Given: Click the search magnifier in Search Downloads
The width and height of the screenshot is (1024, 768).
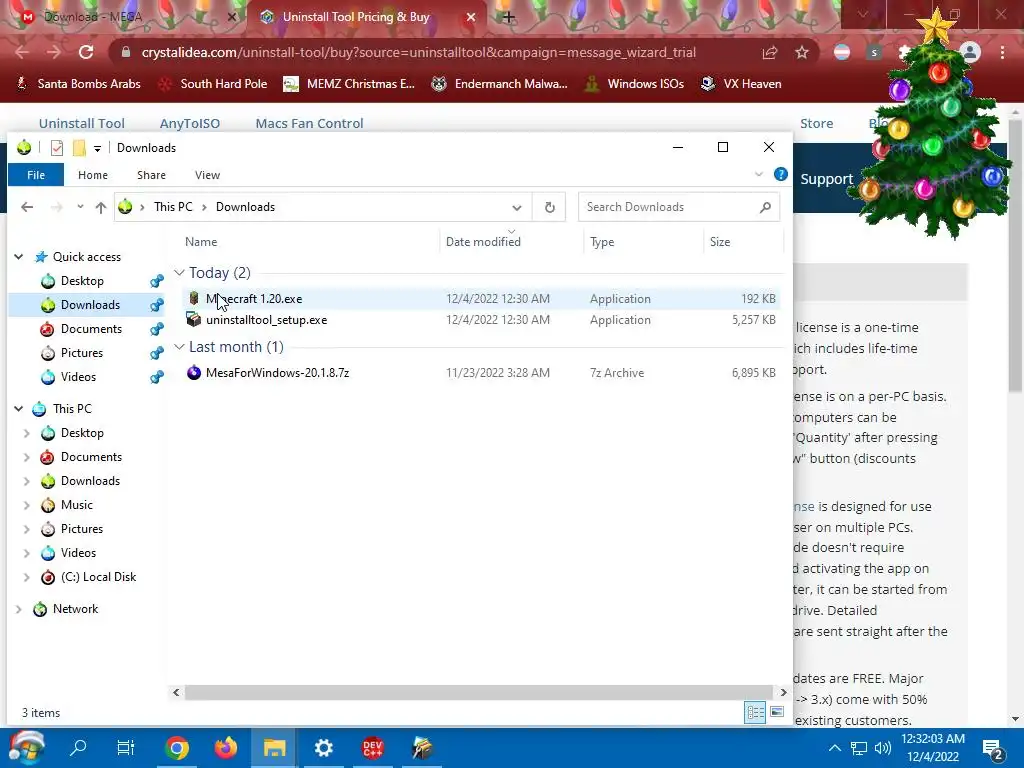Looking at the screenshot, I should pos(765,207).
